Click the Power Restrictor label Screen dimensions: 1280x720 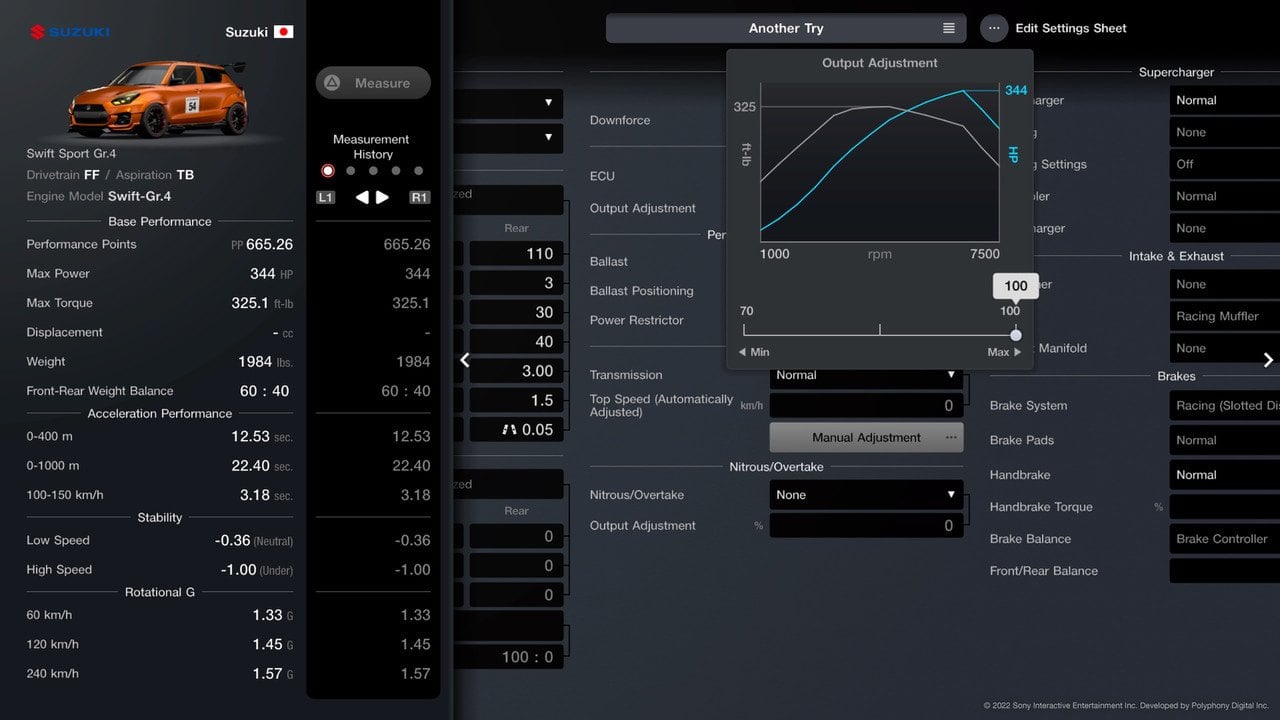tap(637, 320)
